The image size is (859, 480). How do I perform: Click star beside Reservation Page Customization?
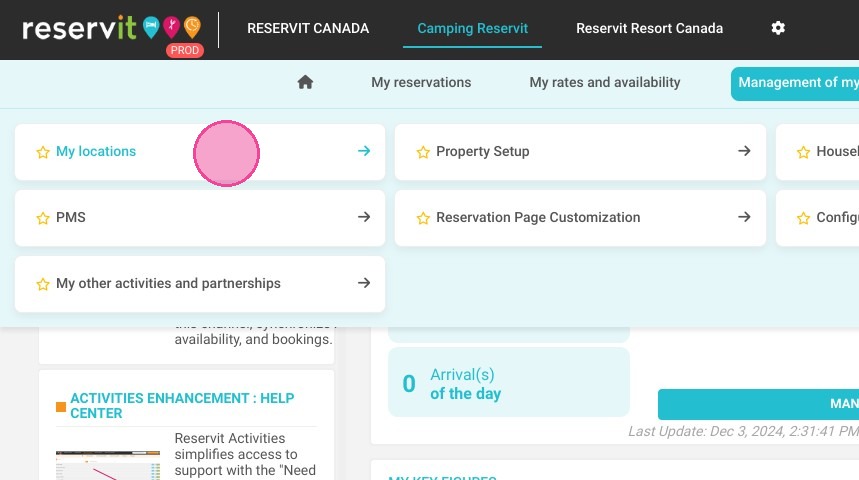(x=423, y=218)
